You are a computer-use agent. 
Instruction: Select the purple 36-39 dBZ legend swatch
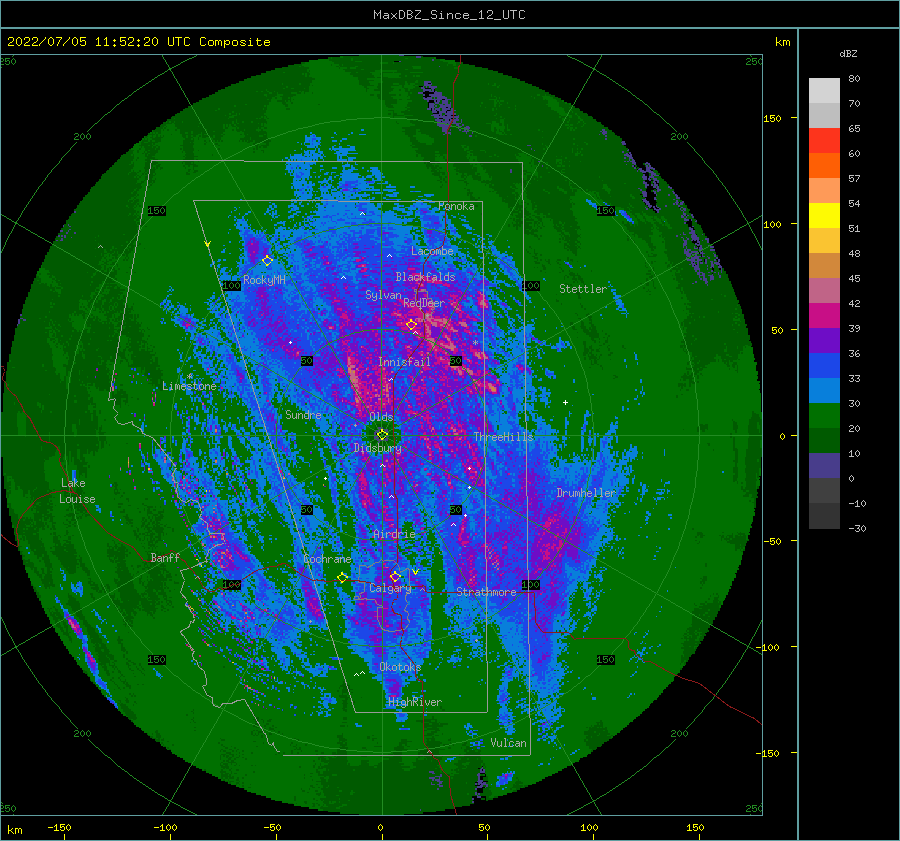[x=824, y=340]
